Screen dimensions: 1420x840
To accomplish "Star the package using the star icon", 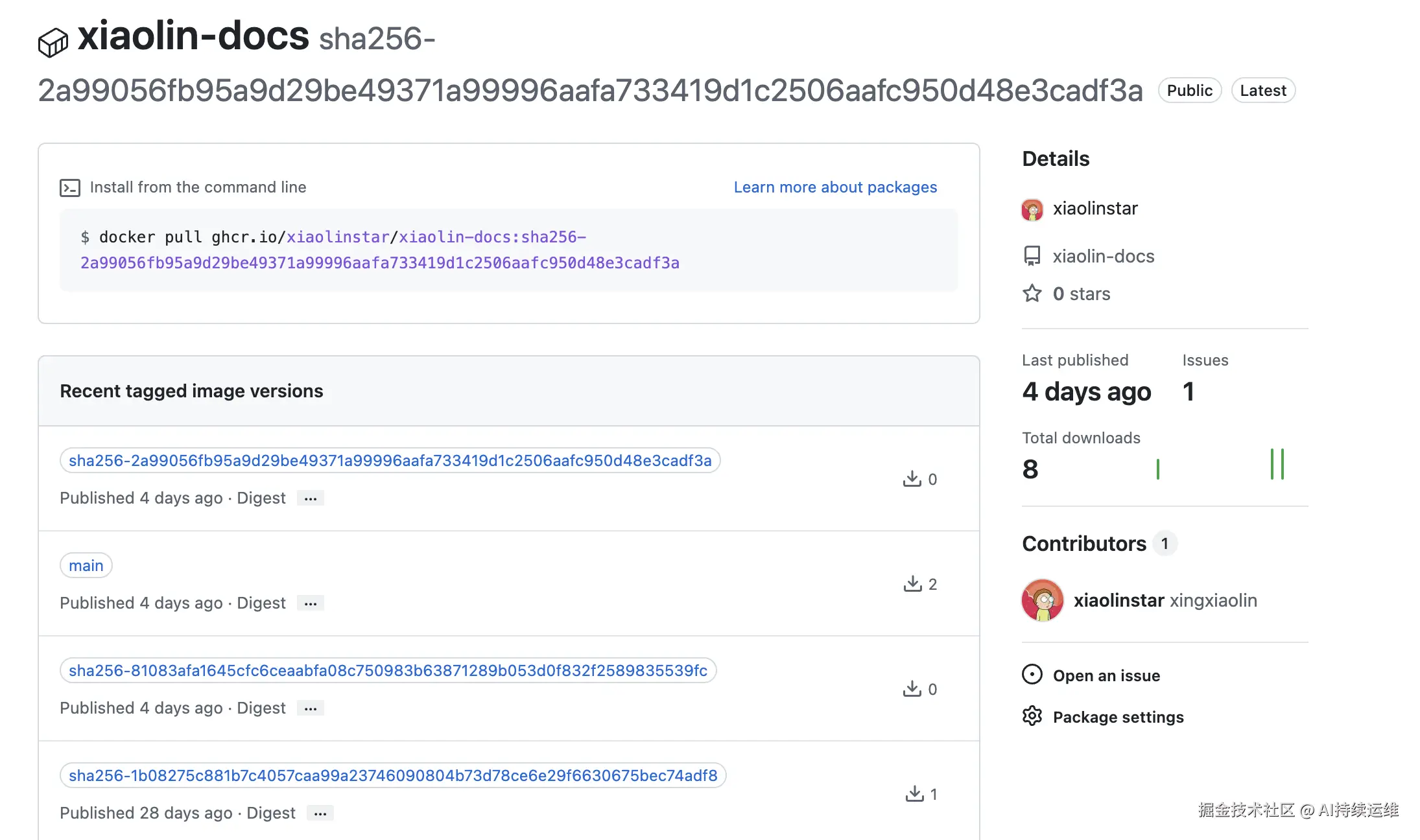I will pos(1031,294).
